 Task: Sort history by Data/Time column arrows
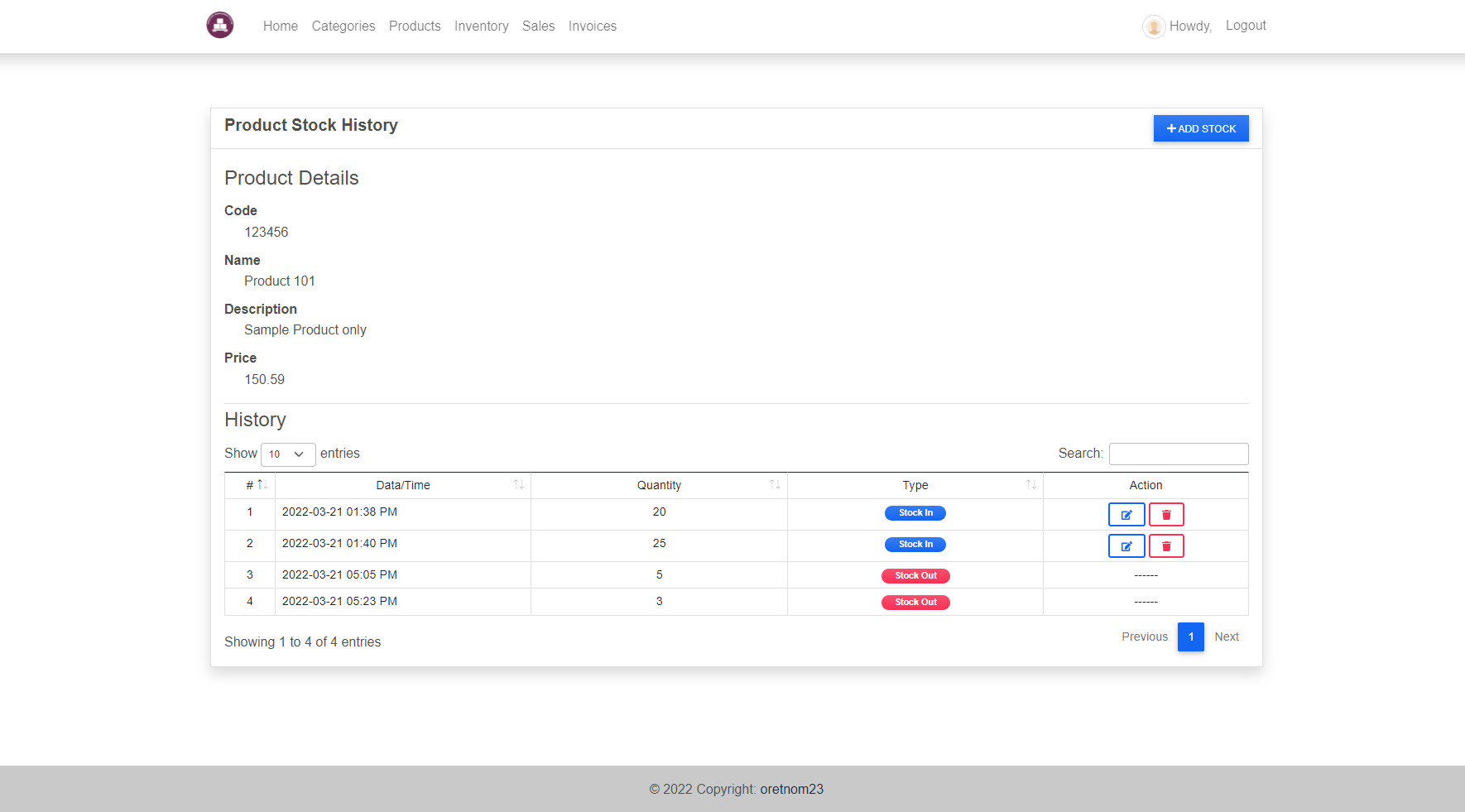(519, 485)
